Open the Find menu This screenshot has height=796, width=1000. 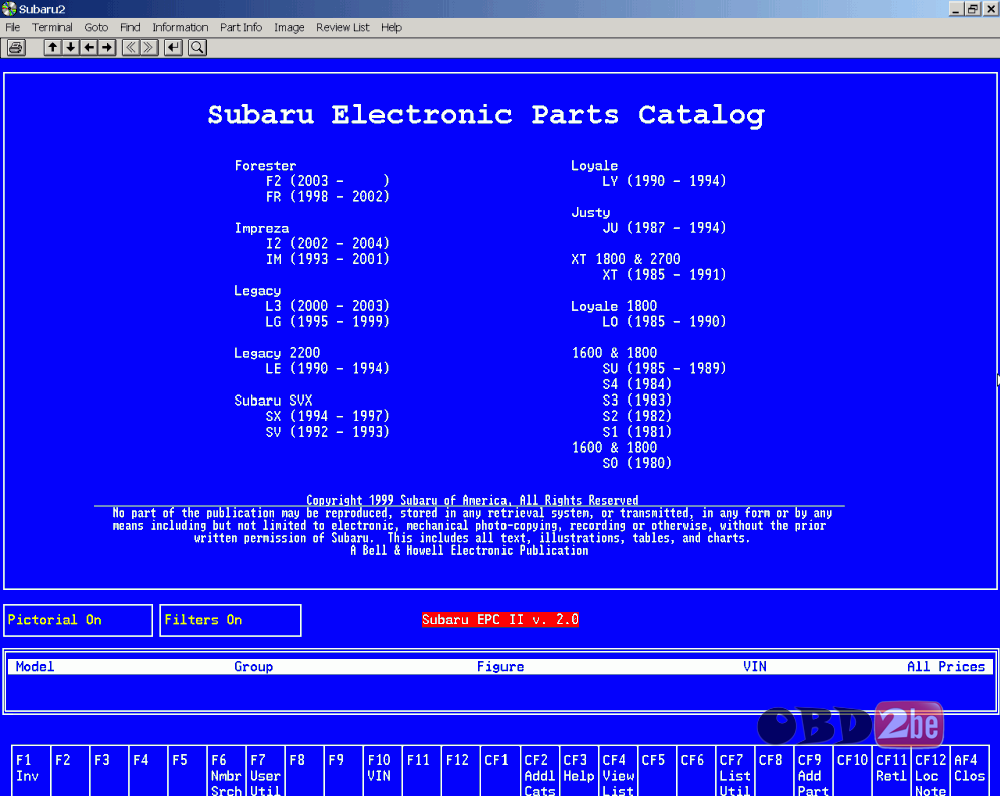[130, 27]
